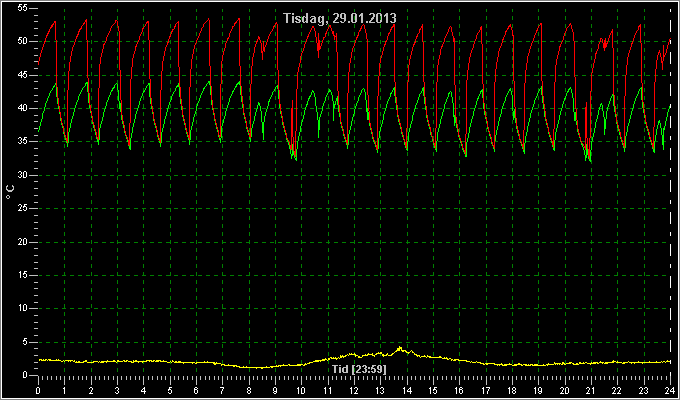Click the 0 value on the temperature axis
The image size is (680, 400).
coord(26,375)
